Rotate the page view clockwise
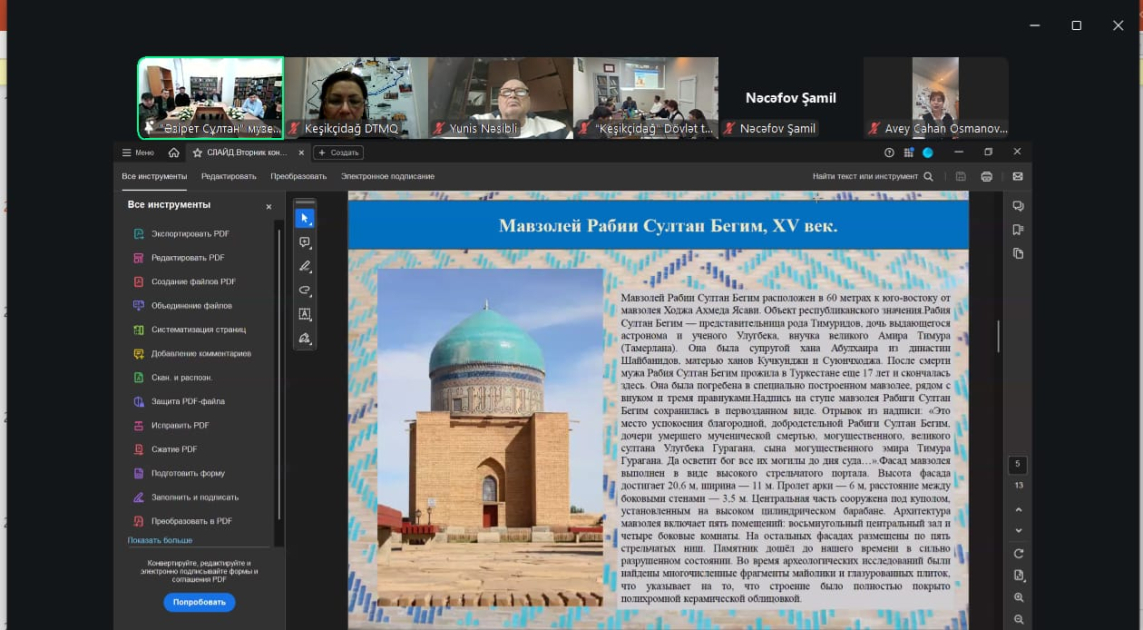 click(x=1018, y=553)
